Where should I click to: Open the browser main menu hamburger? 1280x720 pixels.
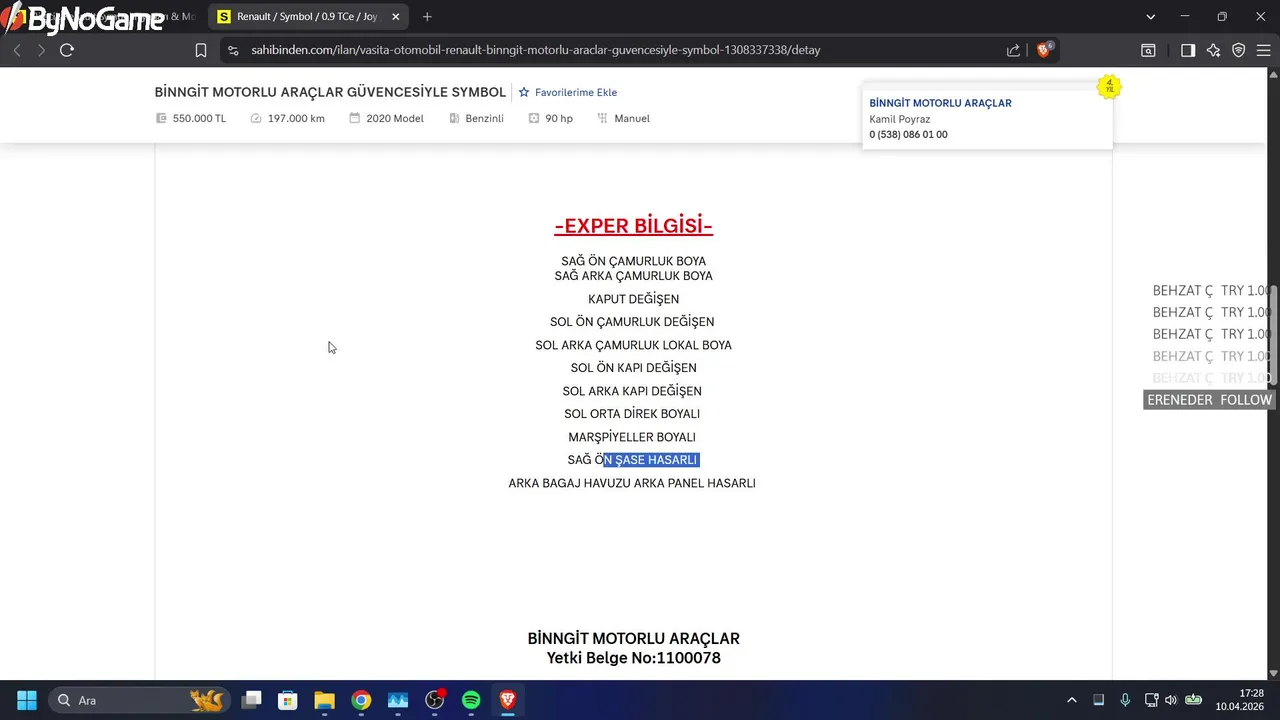tap(1262, 50)
